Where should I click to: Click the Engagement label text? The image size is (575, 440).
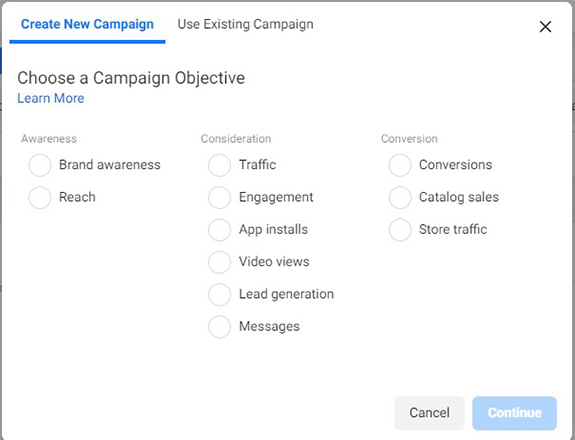tap(276, 197)
